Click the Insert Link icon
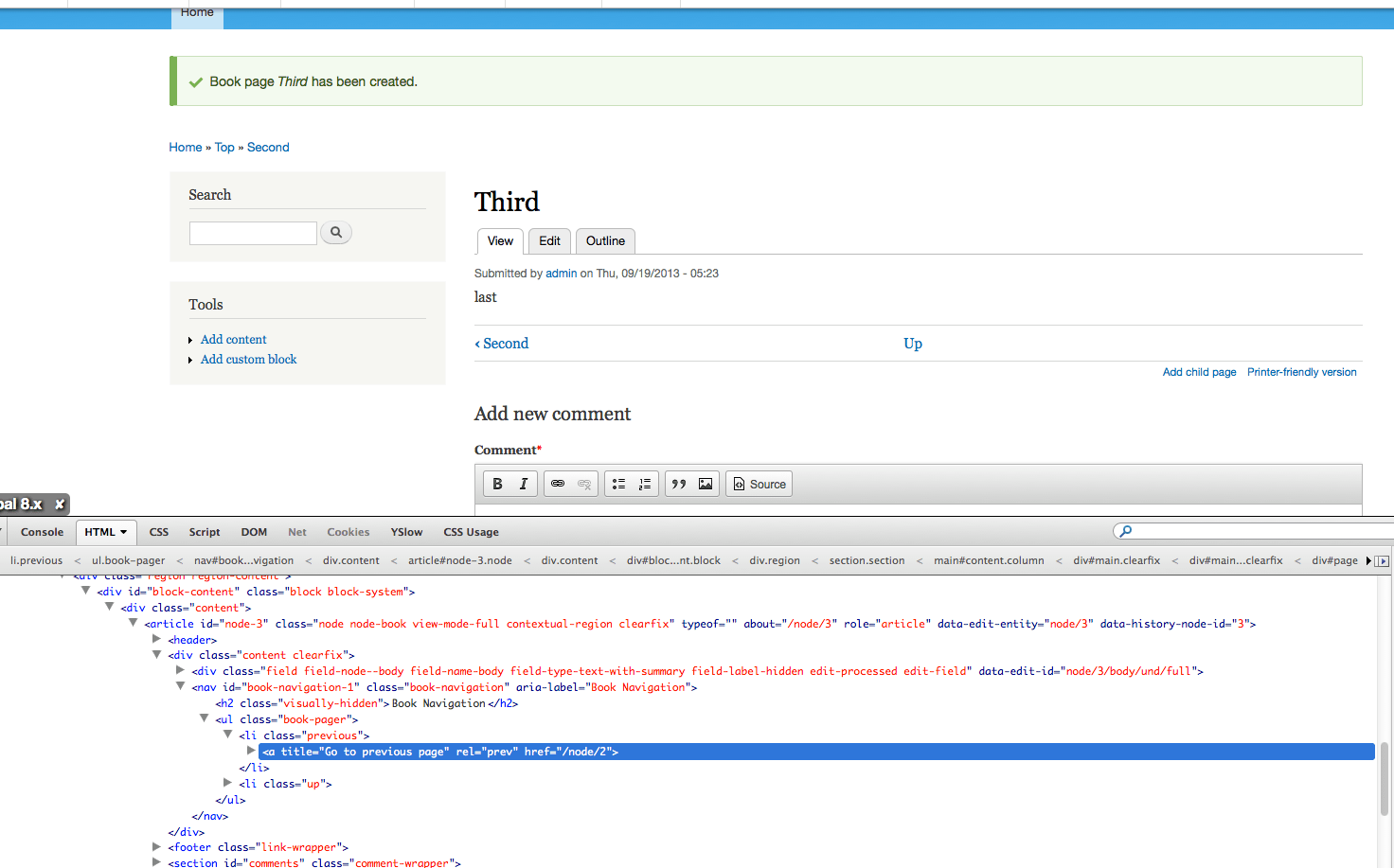 [x=558, y=484]
